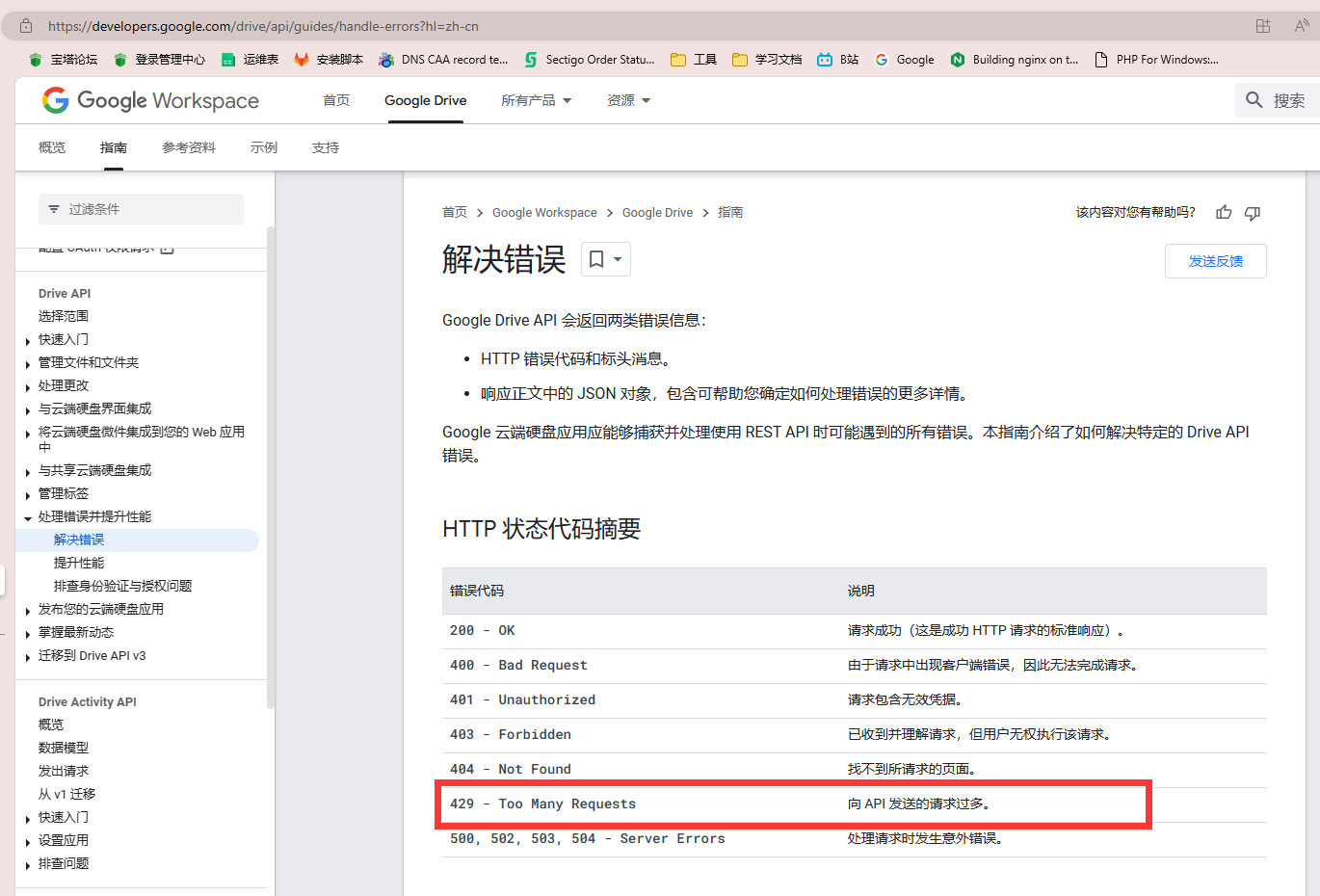Expand the 快速入门 item under Drive API
Image resolution: width=1320 pixels, height=896 pixels.
[28, 341]
